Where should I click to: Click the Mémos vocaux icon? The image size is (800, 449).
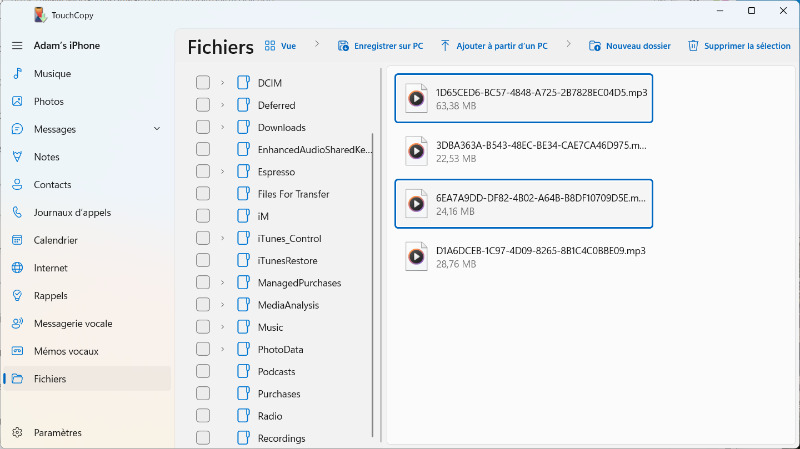17,352
